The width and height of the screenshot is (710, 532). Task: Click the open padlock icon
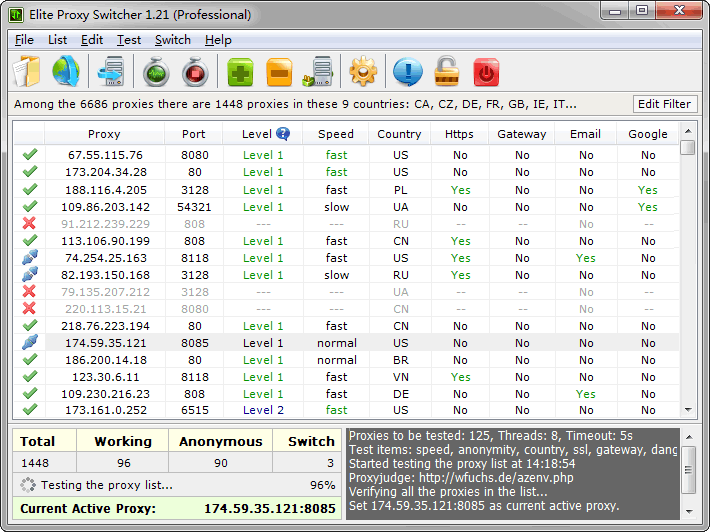tap(446, 71)
